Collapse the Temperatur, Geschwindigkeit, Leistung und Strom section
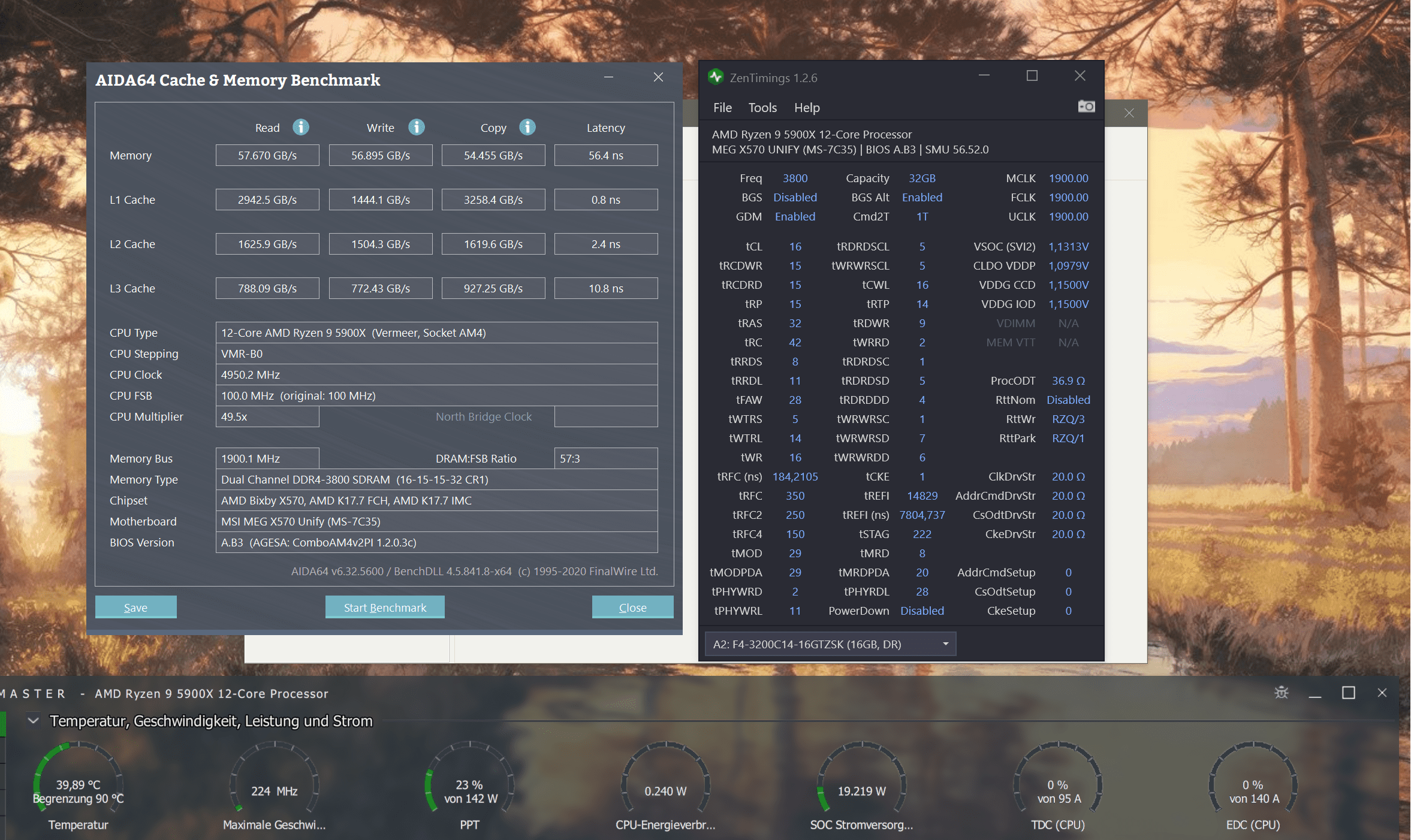This screenshot has width=1411, height=840. point(34,720)
